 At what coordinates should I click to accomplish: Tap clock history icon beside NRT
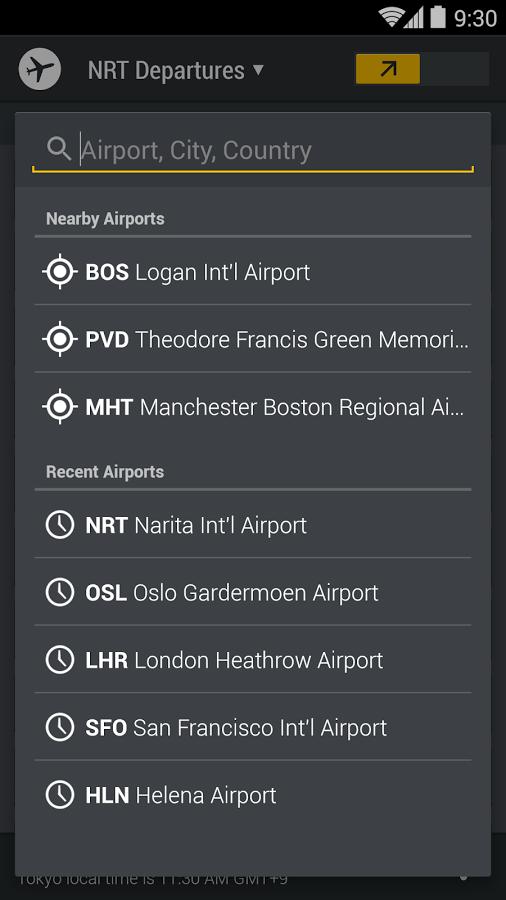coord(60,525)
